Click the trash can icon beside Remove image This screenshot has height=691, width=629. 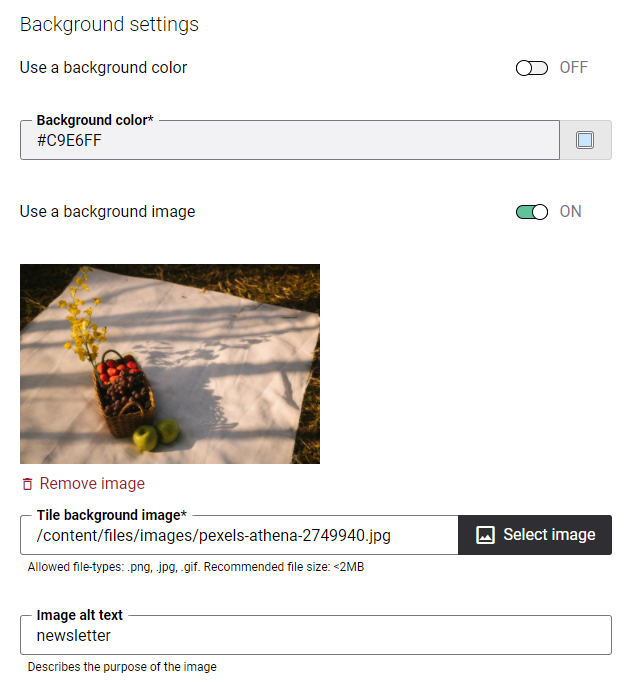[27, 484]
